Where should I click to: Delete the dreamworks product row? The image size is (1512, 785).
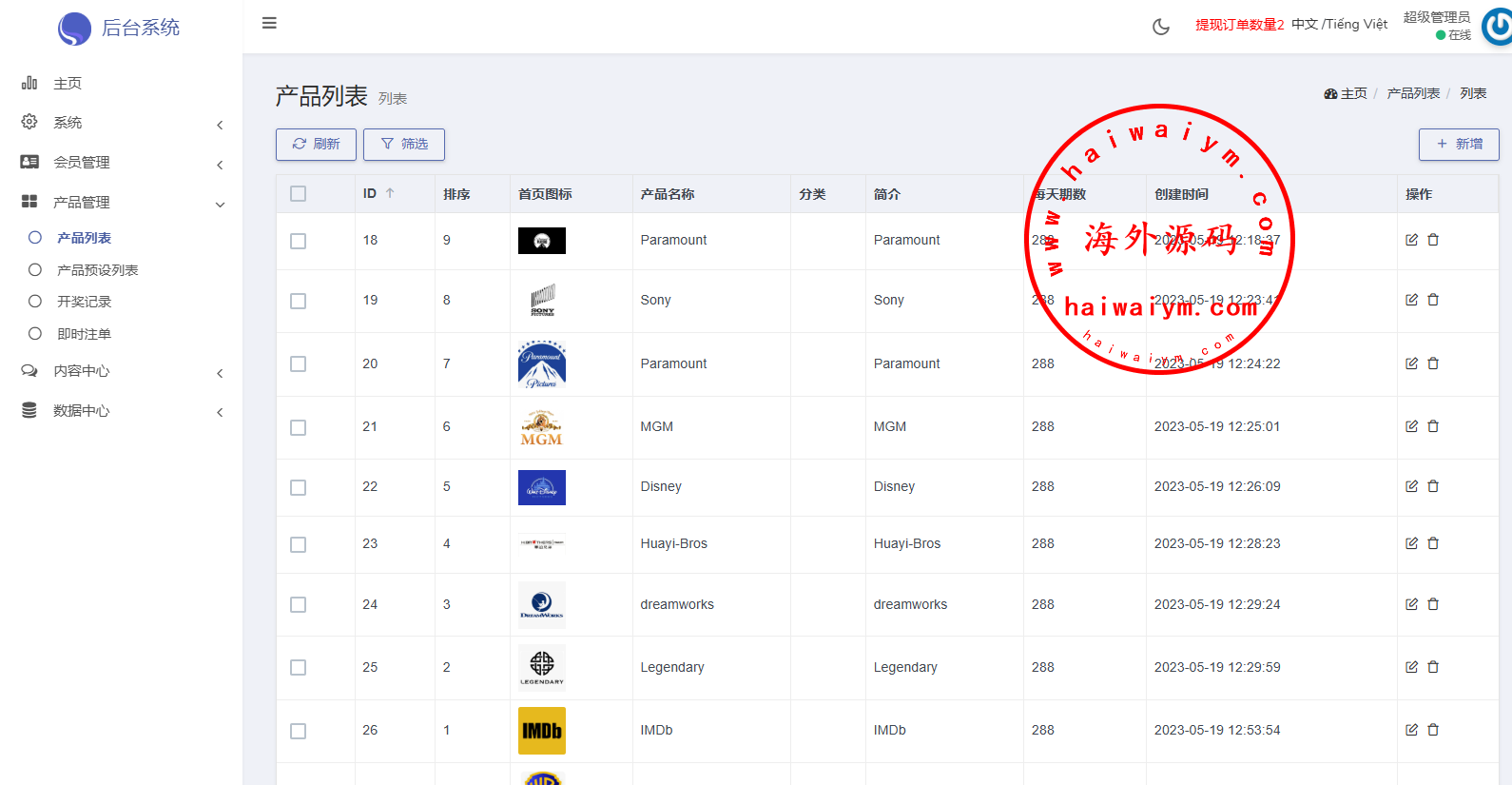[1433, 604]
